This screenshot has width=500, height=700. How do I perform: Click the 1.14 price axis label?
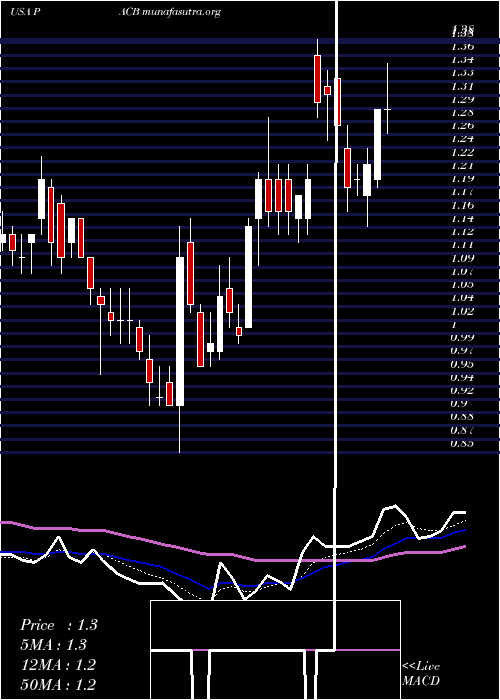[x=462, y=218]
